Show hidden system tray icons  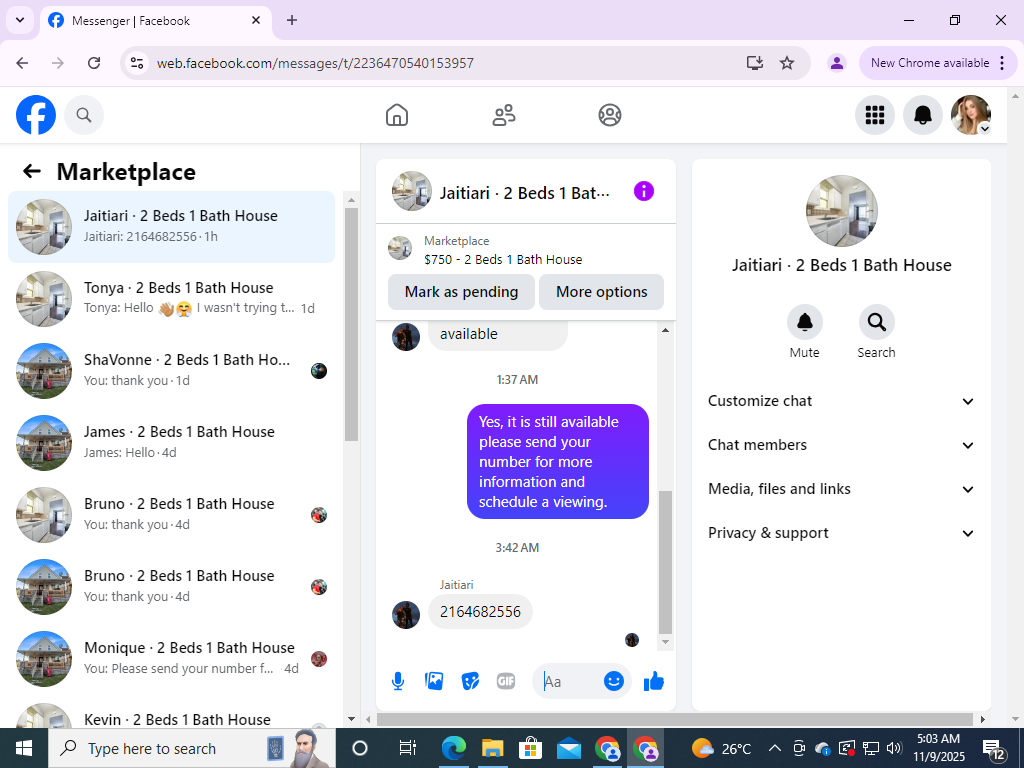click(775, 748)
